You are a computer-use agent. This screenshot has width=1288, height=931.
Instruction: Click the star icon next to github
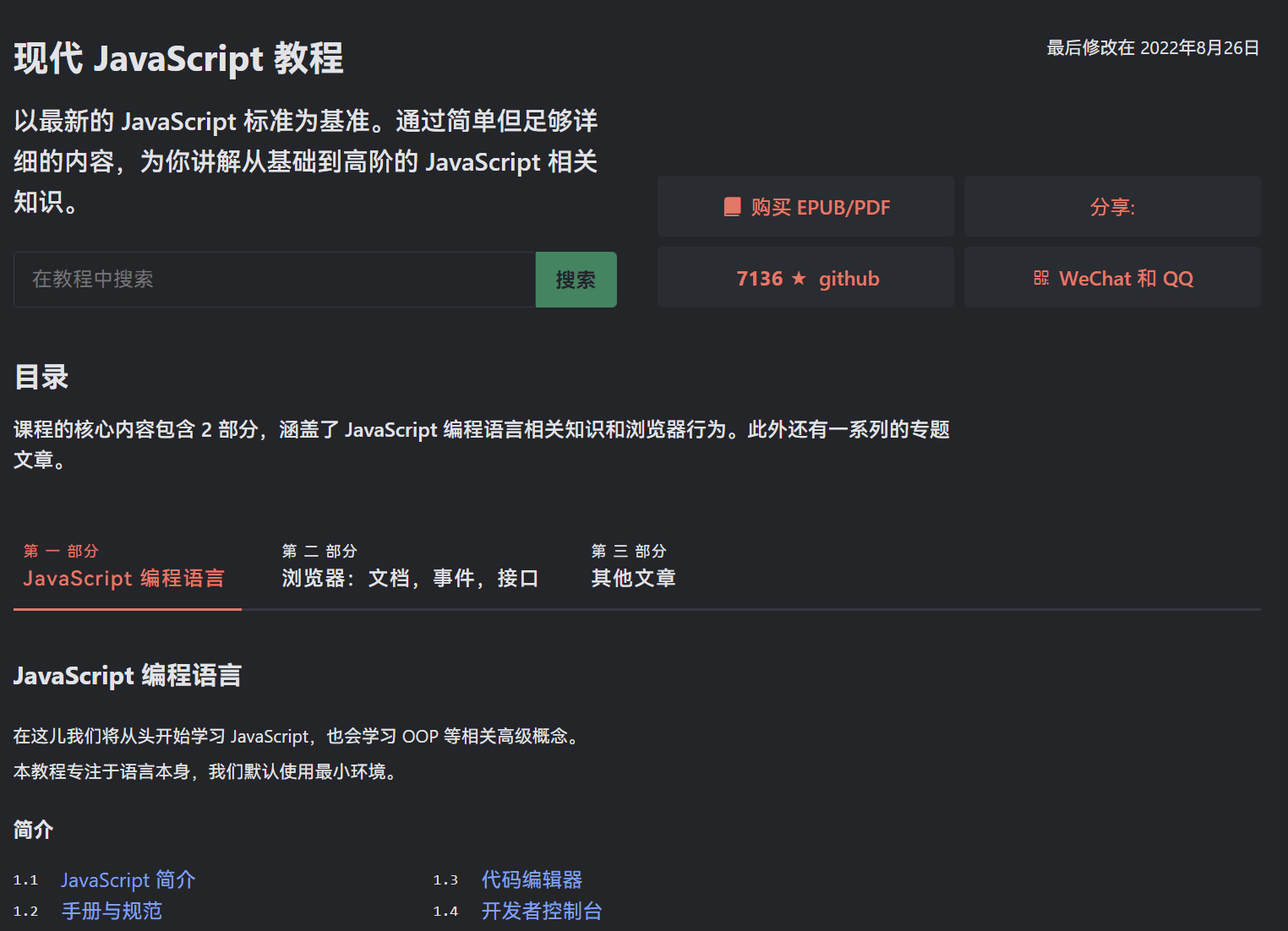click(799, 278)
